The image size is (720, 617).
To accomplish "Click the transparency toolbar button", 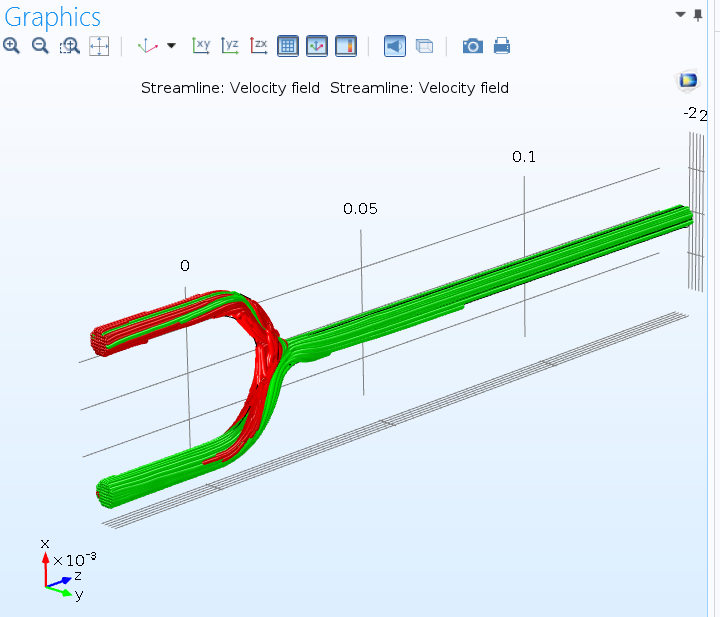I will click(424, 46).
